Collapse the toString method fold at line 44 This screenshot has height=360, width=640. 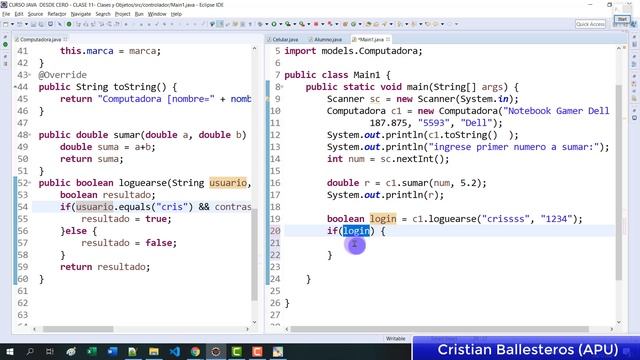[x=15, y=87]
